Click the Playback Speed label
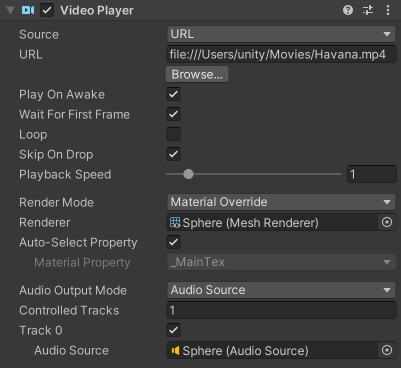This screenshot has height=368, width=401. pos(65,174)
